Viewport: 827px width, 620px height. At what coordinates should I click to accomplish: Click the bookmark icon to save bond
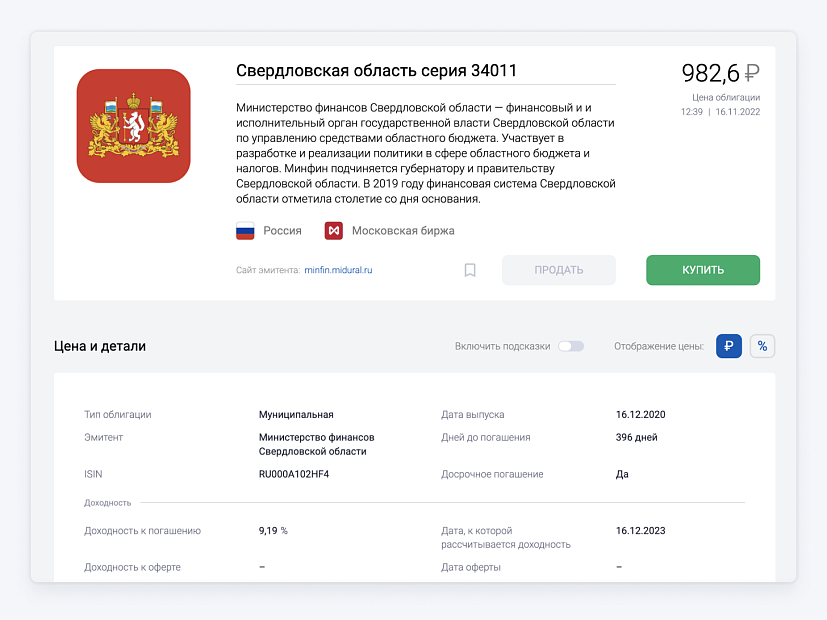pos(470,270)
